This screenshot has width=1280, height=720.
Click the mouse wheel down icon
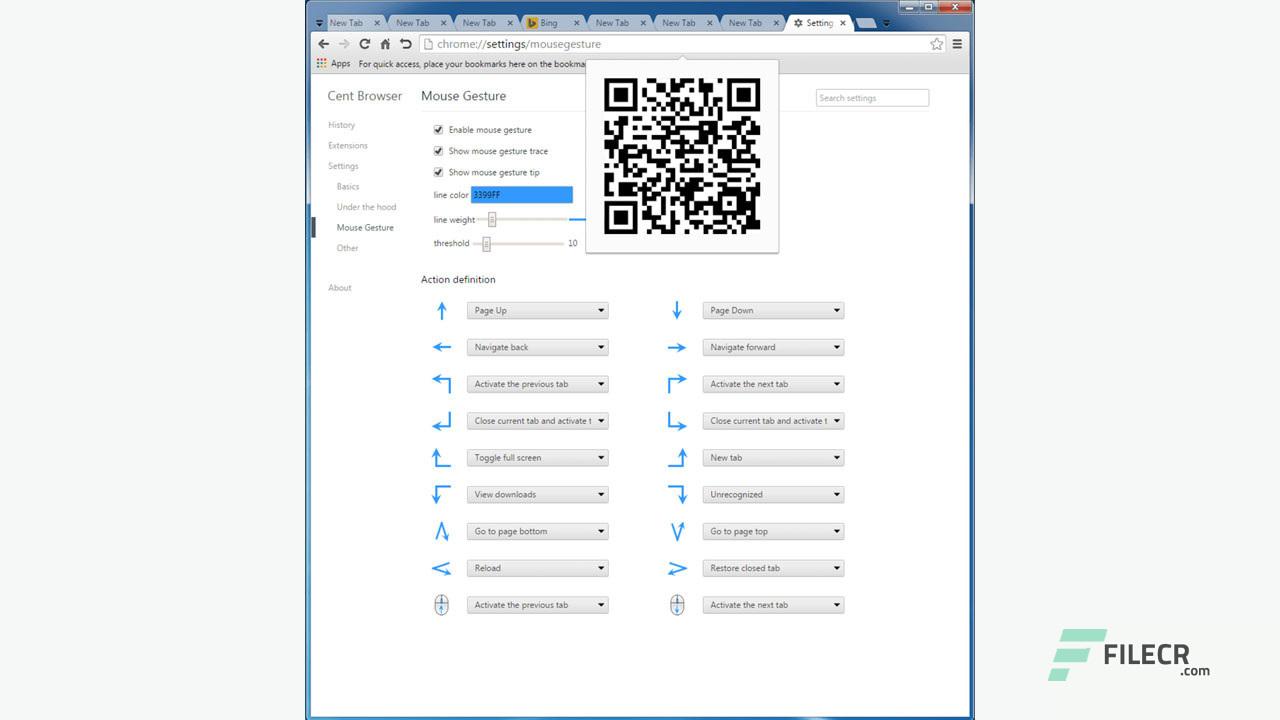click(x=677, y=605)
